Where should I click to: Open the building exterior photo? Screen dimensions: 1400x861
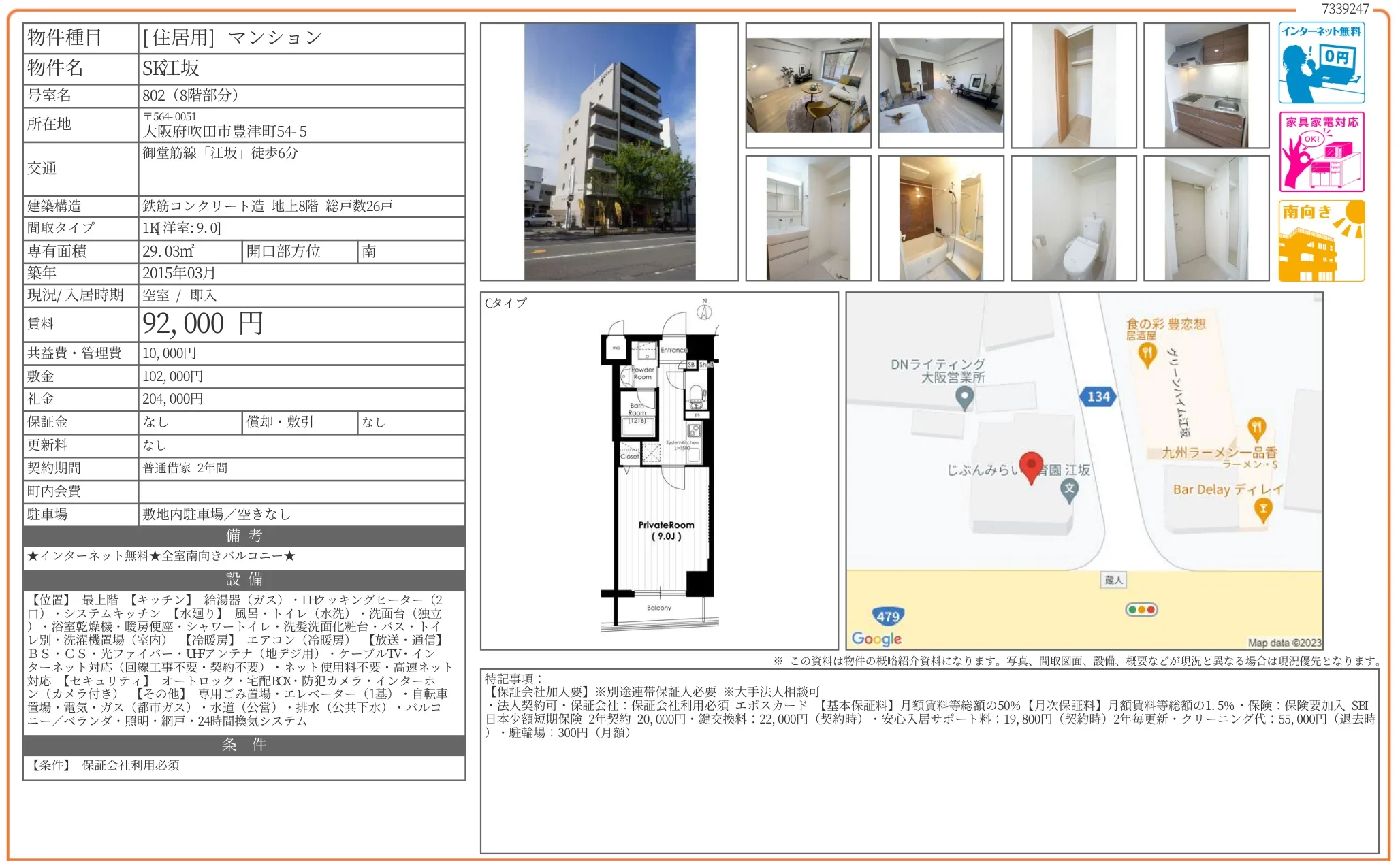609,152
